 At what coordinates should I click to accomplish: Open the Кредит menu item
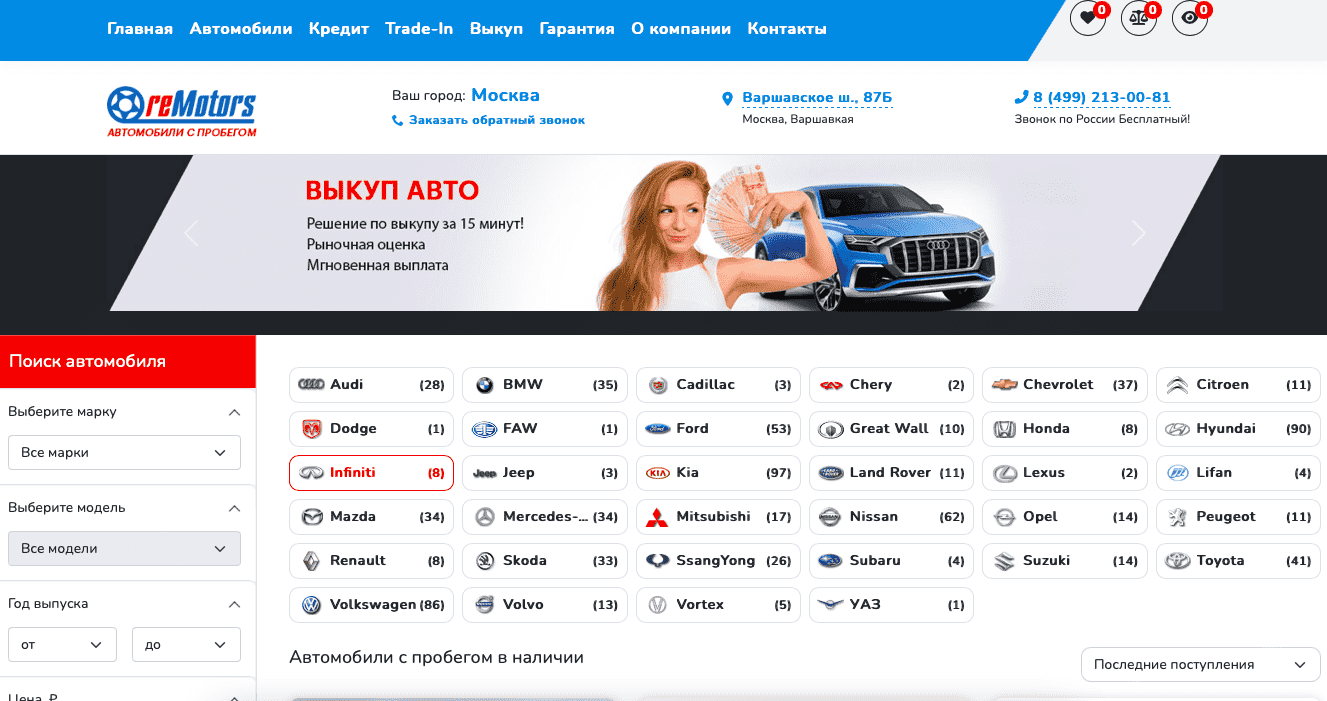click(x=338, y=28)
